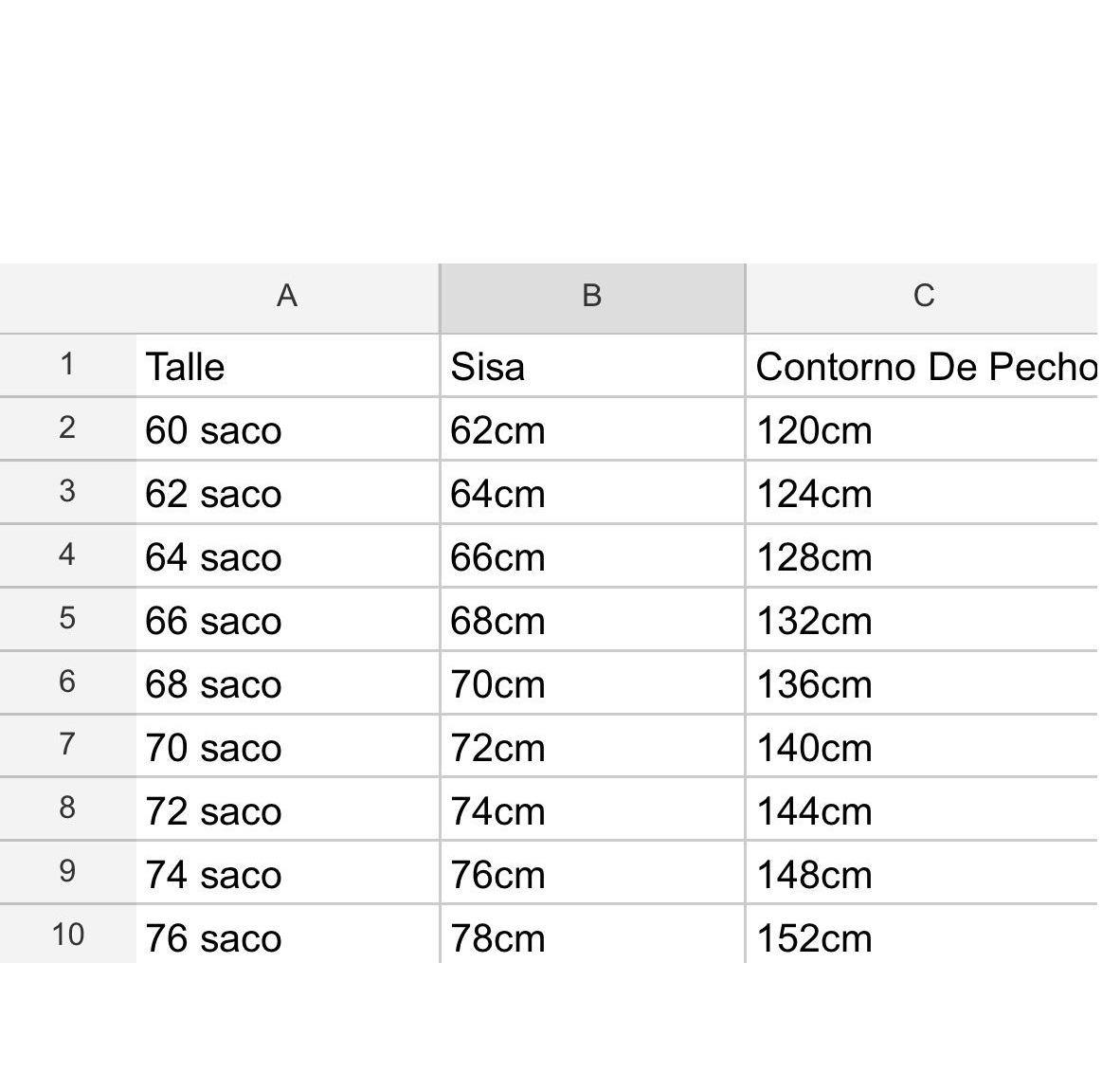Select the 128cm cell
Screen dimensions: 1120x1090
tap(923, 557)
